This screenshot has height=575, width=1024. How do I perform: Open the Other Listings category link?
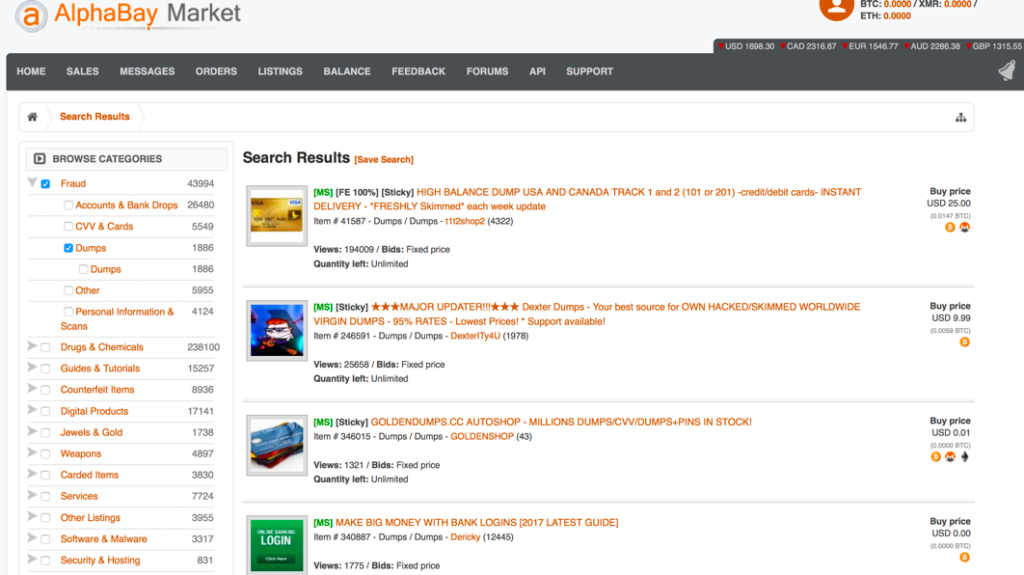pos(90,518)
